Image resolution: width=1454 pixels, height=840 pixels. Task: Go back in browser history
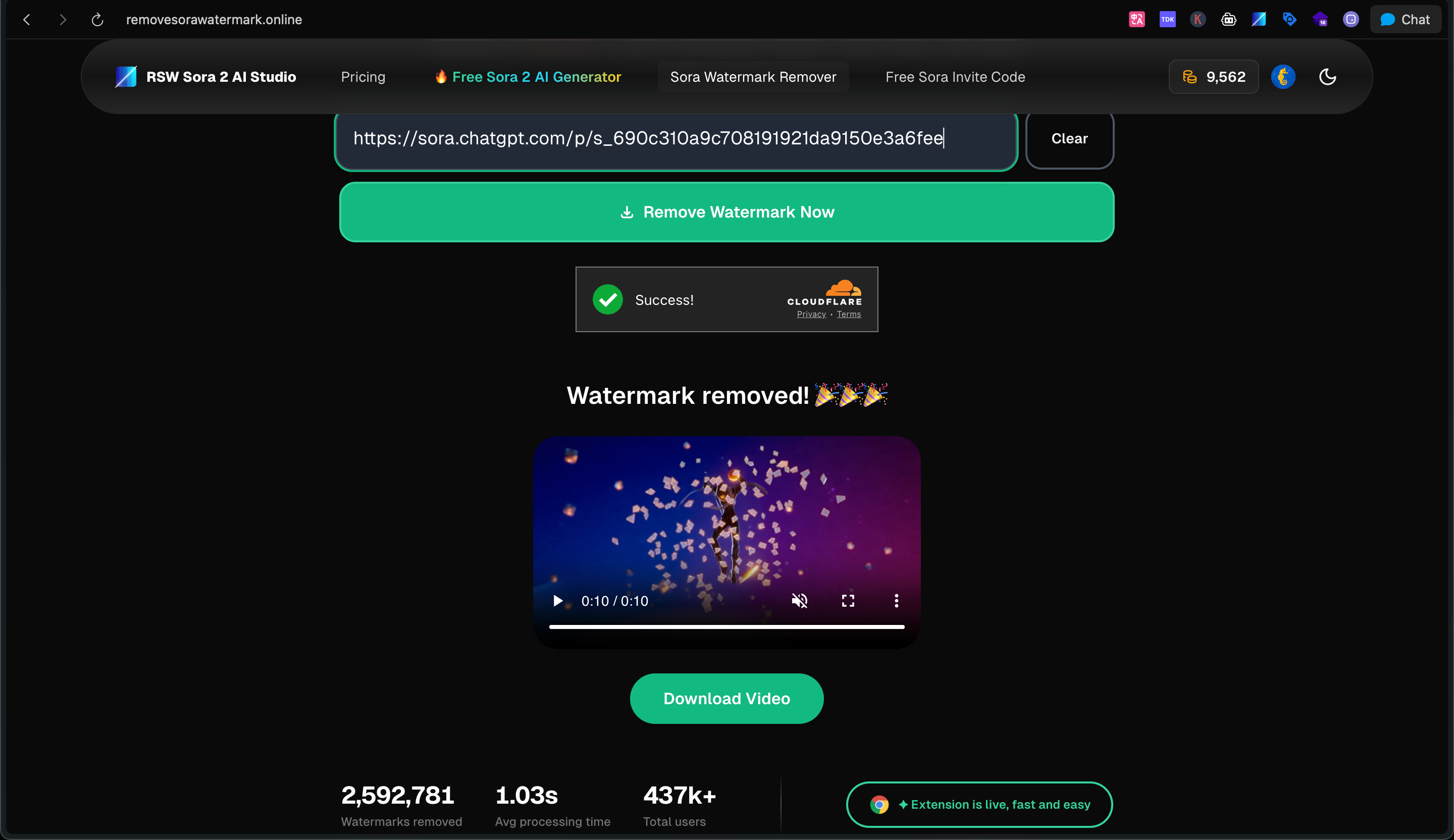[27, 20]
